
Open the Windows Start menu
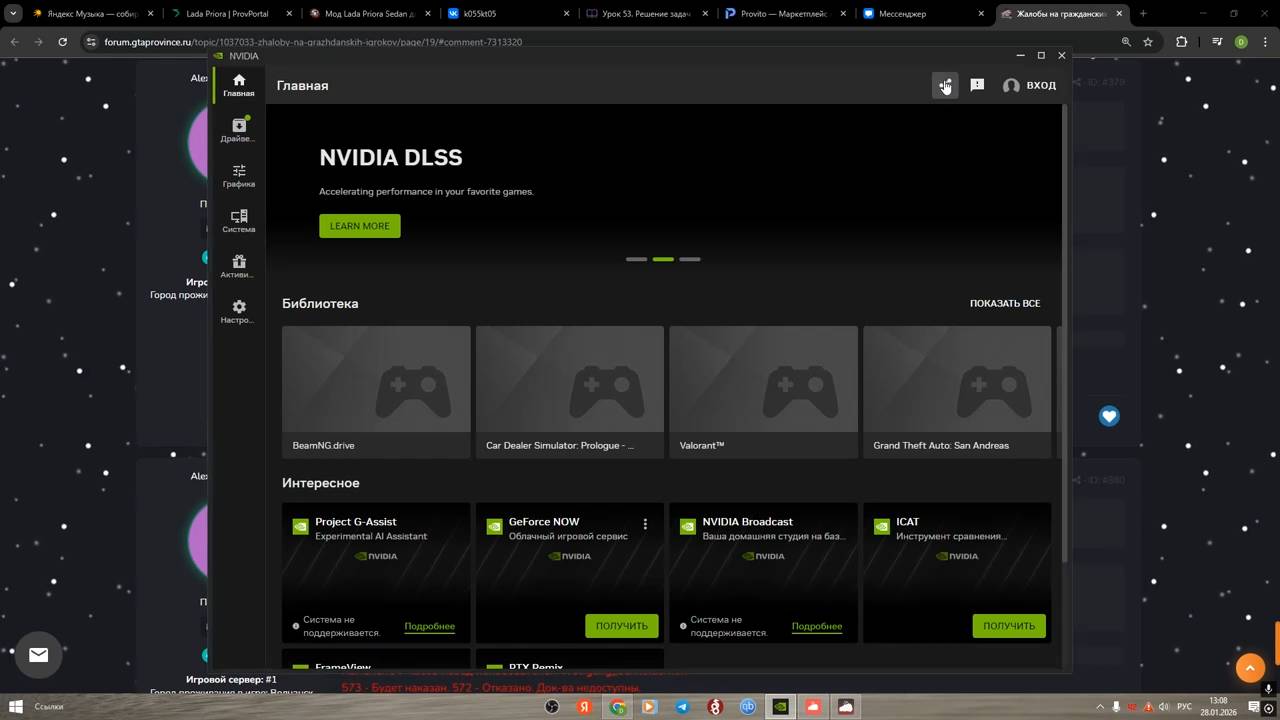tap(15, 707)
